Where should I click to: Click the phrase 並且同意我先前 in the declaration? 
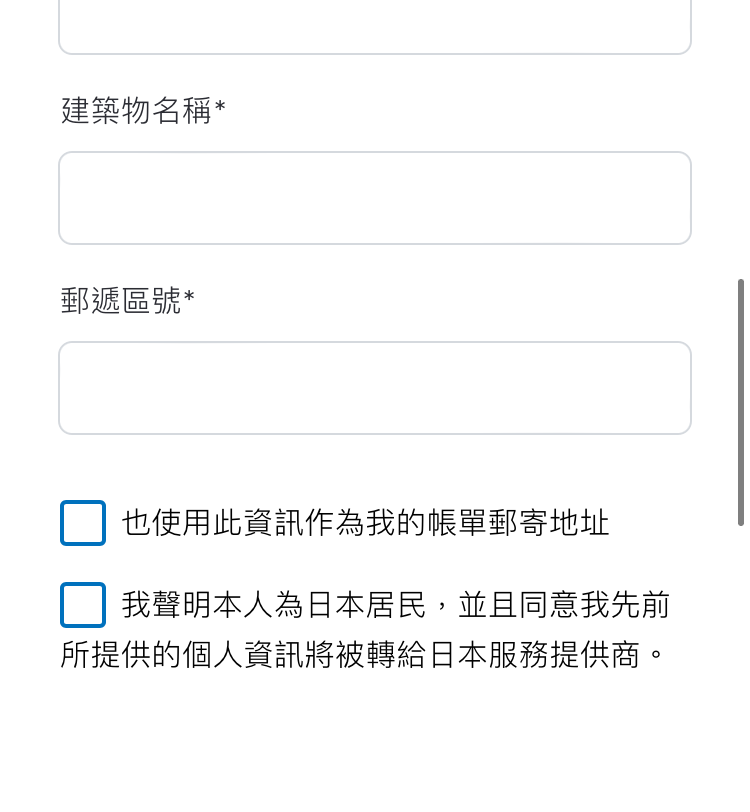pyautogui.click(x=564, y=605)
